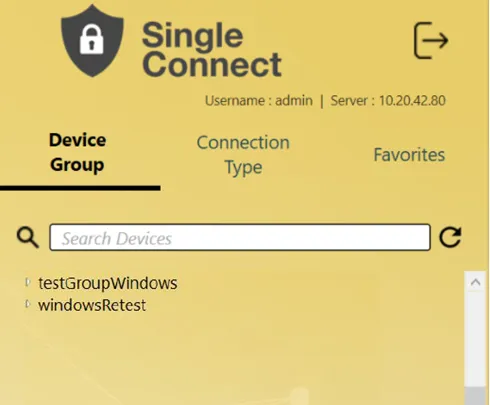Focus the Search Devices input field
490x405 pixels.
[x=240, y=237]
